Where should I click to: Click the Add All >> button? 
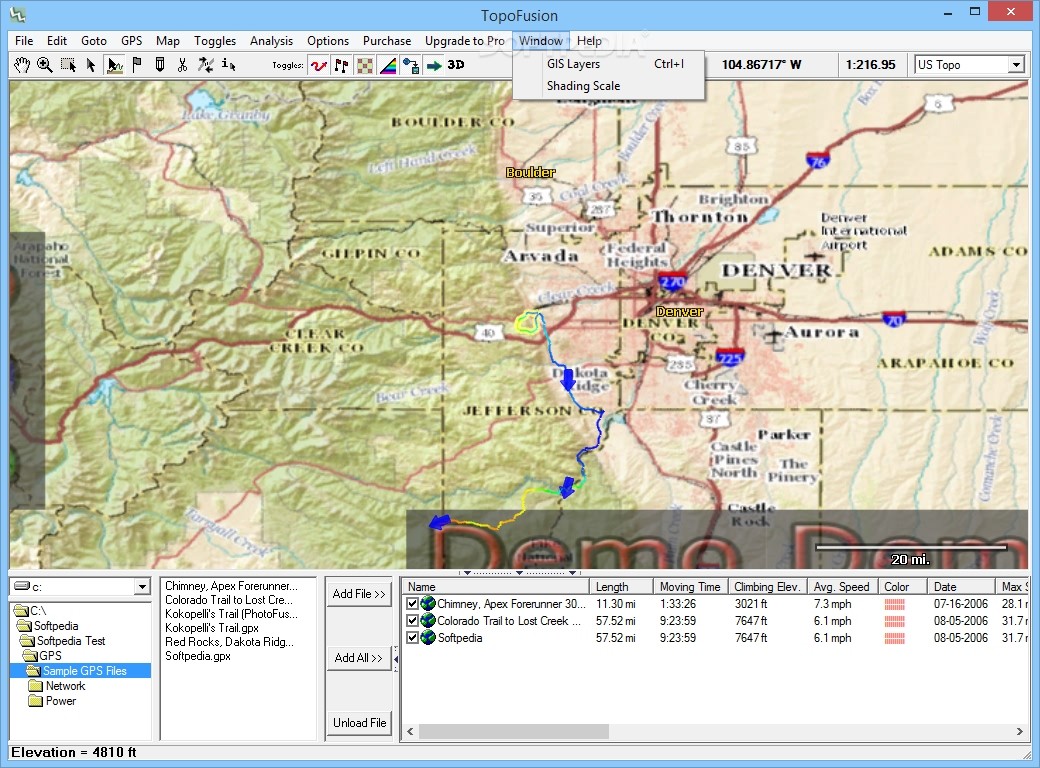359,658
